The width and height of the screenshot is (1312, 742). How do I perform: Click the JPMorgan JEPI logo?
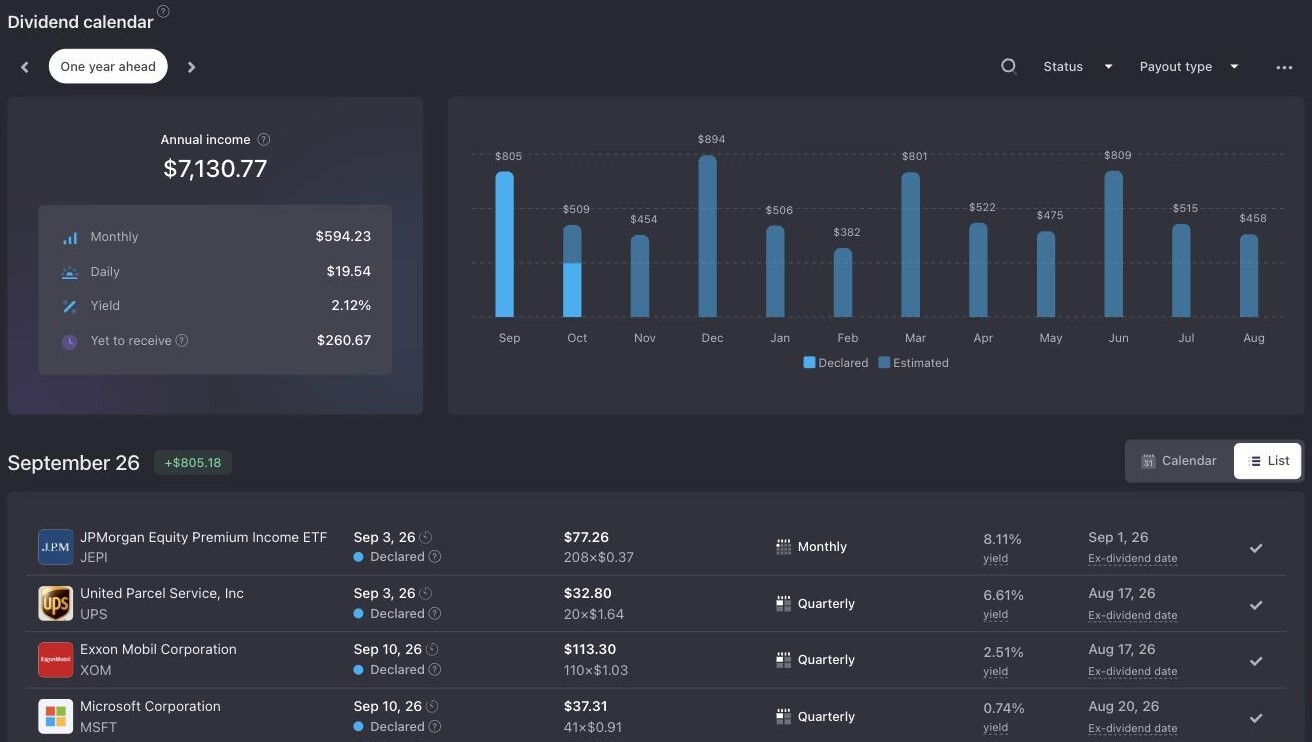(x=55, y=547)
